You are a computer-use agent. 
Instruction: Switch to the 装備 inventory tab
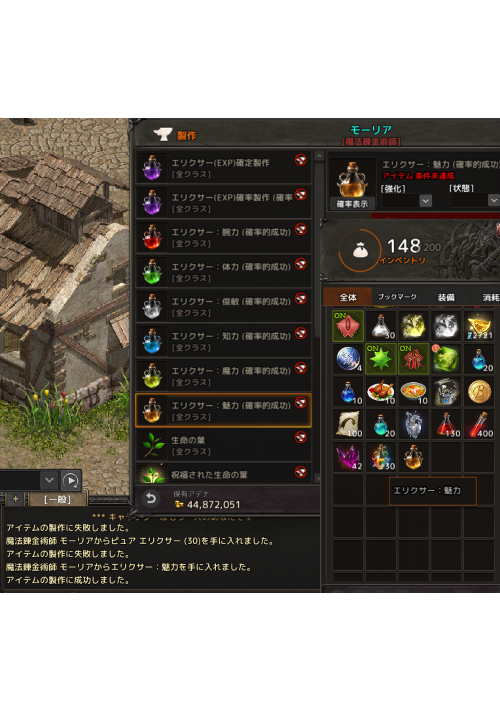pyautogui.click(x=446, y=297)
